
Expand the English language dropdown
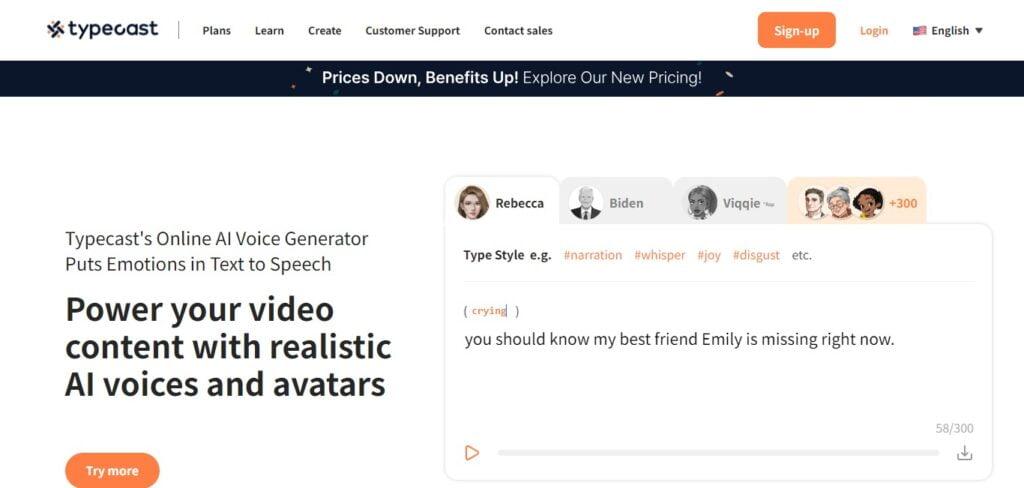(948, 31)
